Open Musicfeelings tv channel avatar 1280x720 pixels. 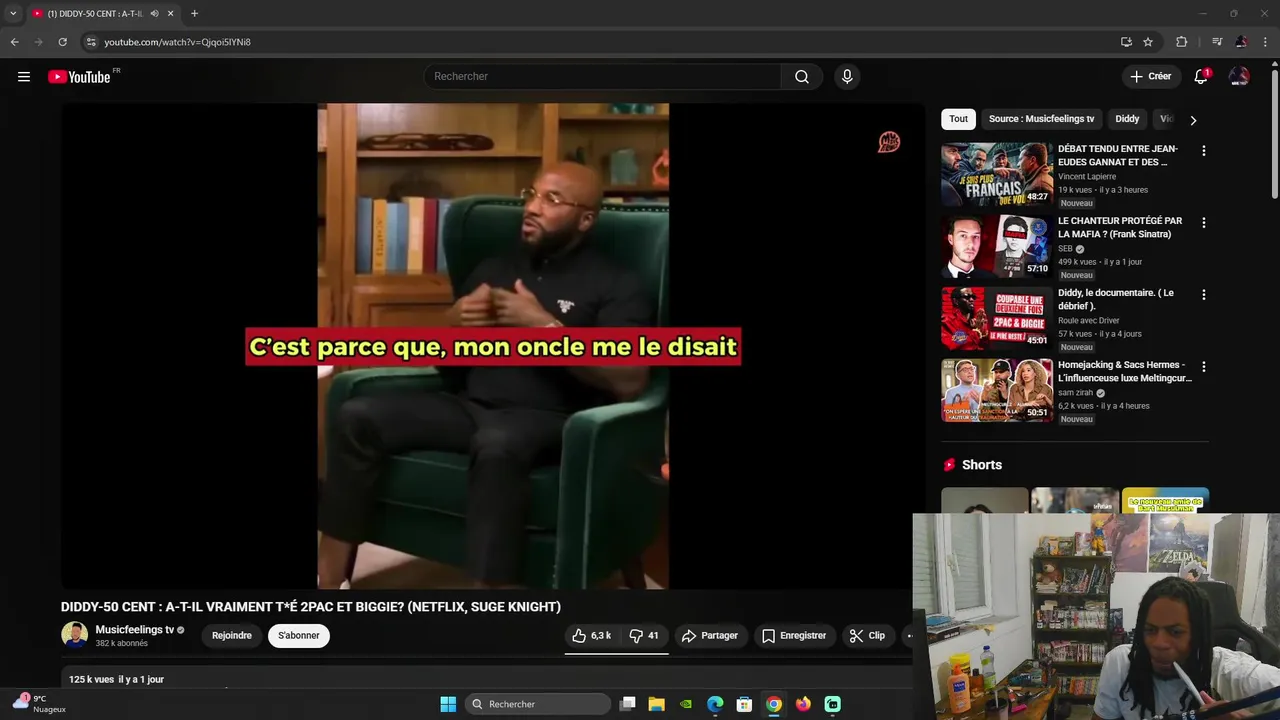(x=74, y=635)
